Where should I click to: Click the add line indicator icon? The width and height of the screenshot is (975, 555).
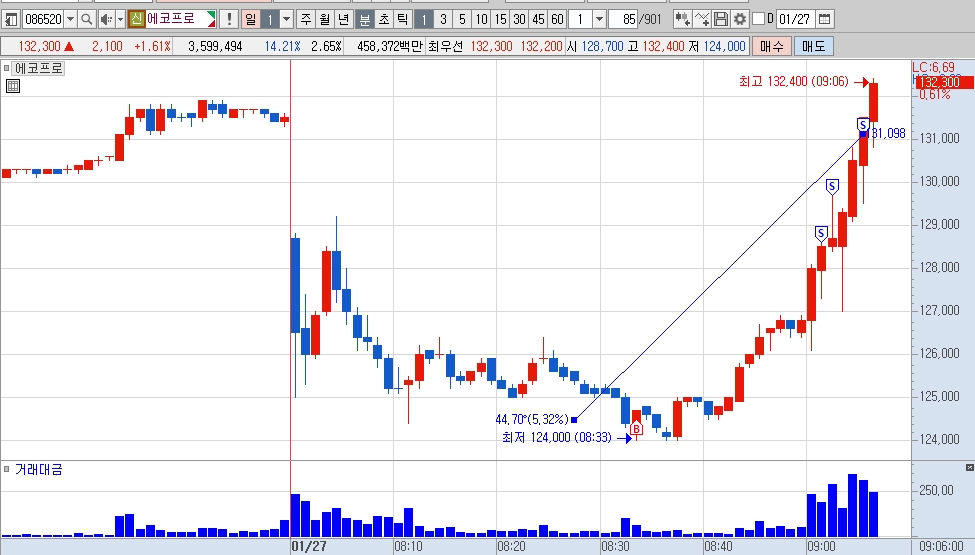(x=702, y=19)
